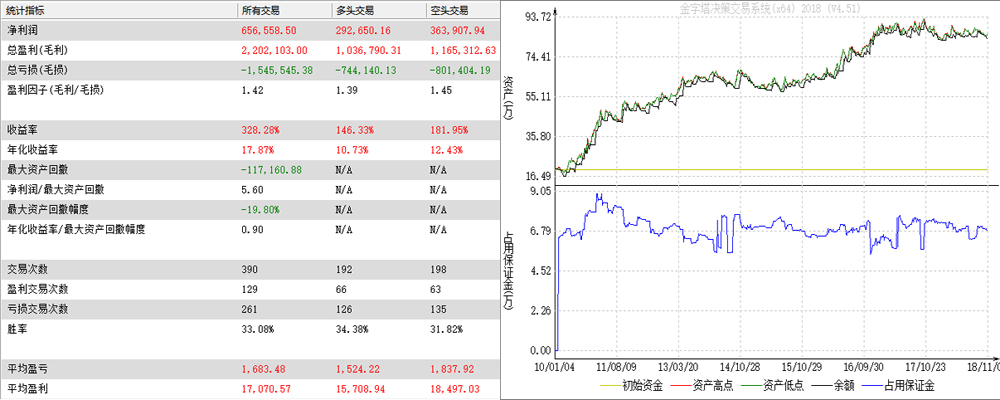This screenshot has width=1000, height=400.
Task: Click the 总盈利(毛利) row
Action: click(x=36, y=50)
